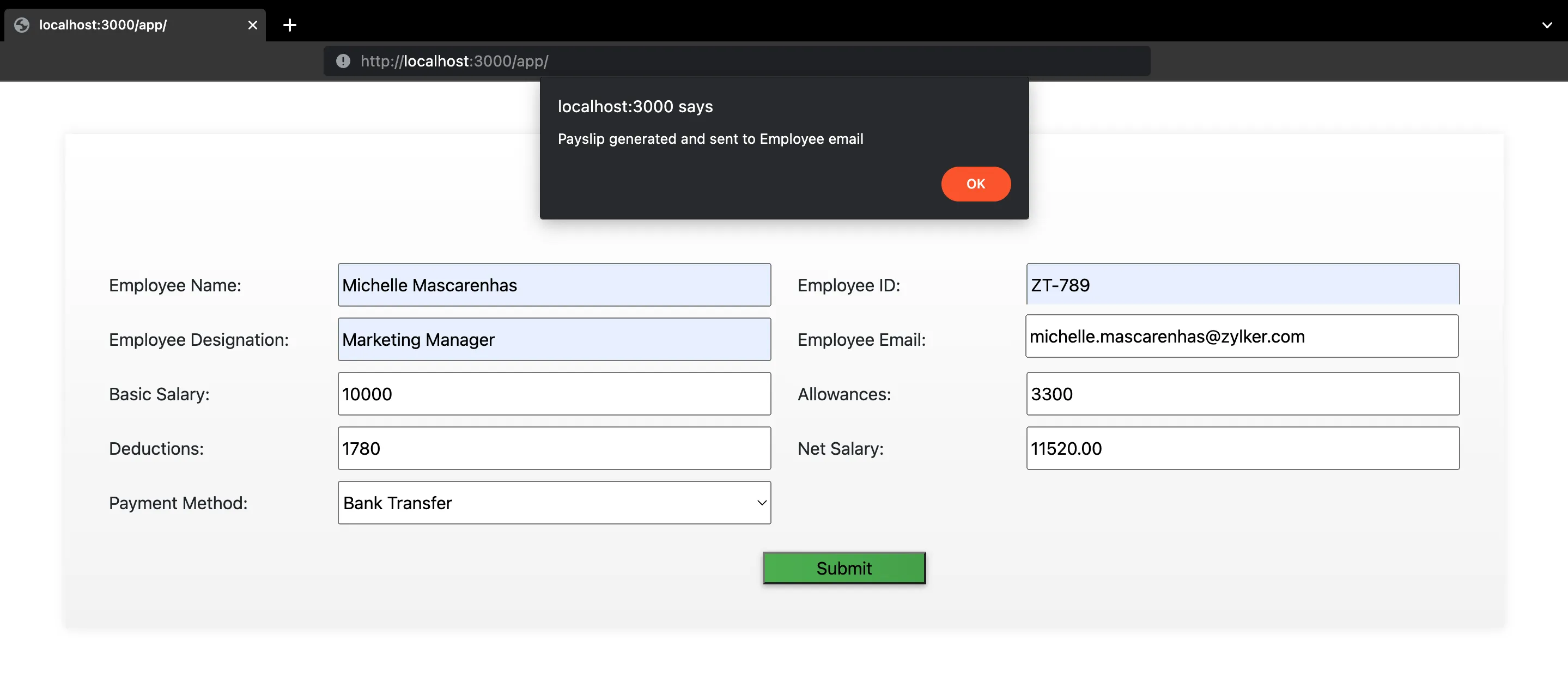Click the "Employee ID:" label

point(848,285)
